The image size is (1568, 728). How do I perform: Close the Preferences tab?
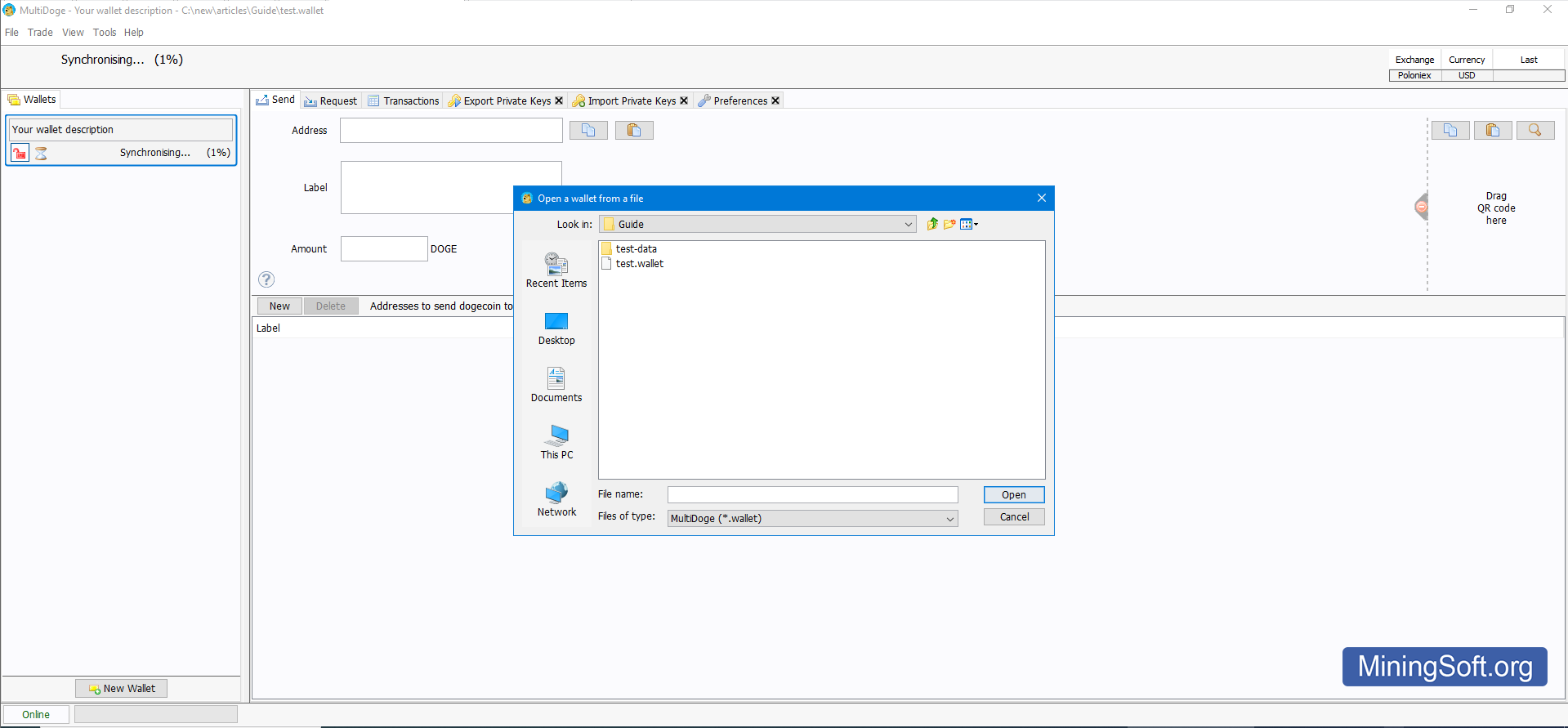click(x=775, y=100)
